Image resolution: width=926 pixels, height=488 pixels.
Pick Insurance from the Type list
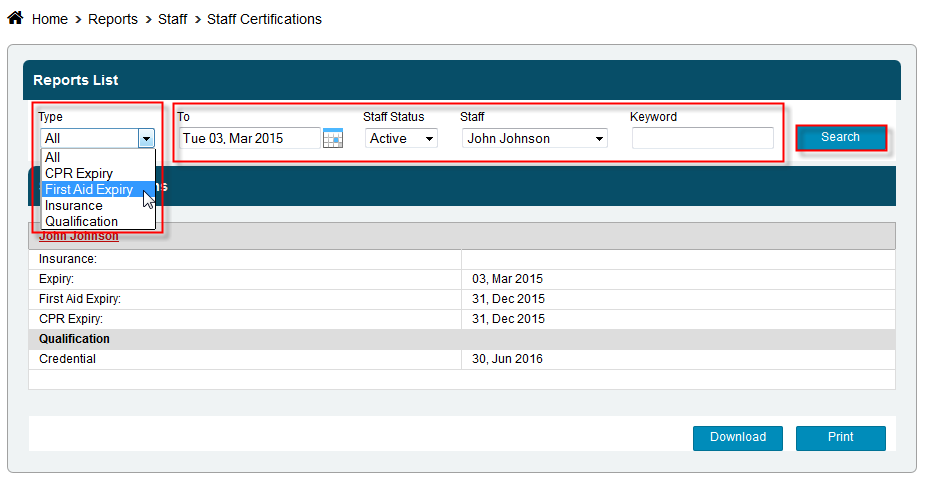point(74,205)
